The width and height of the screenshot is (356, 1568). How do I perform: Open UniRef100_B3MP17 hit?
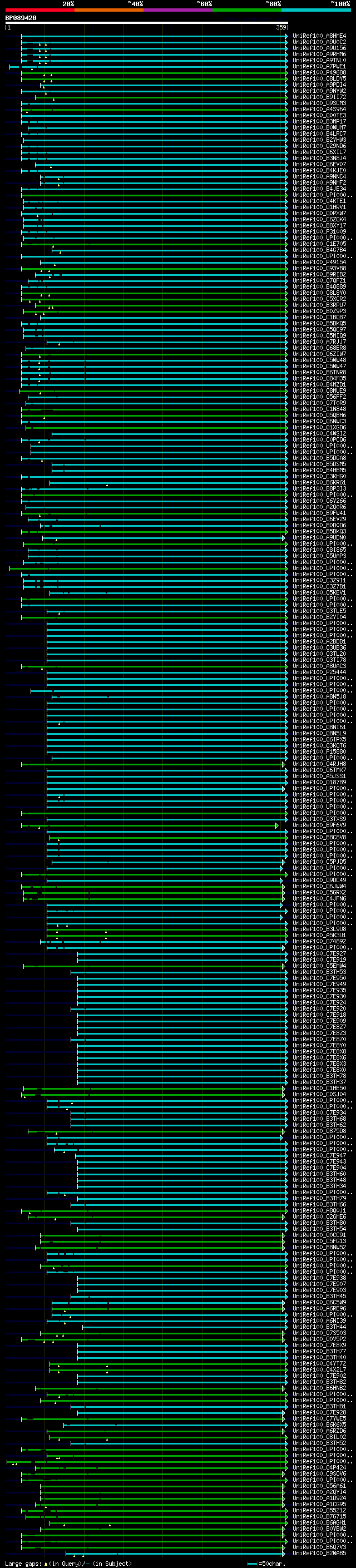[319, 121]
